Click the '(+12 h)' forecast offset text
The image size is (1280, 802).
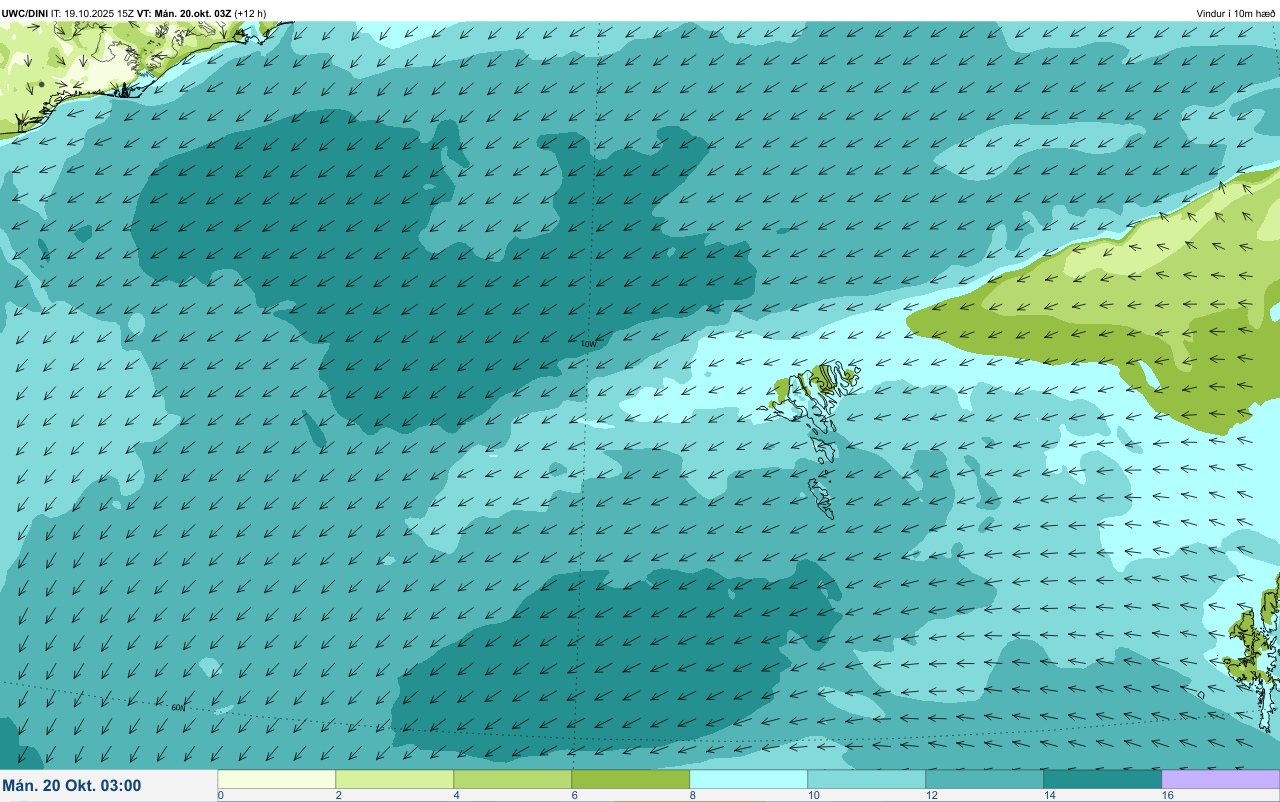pos(250,13)
